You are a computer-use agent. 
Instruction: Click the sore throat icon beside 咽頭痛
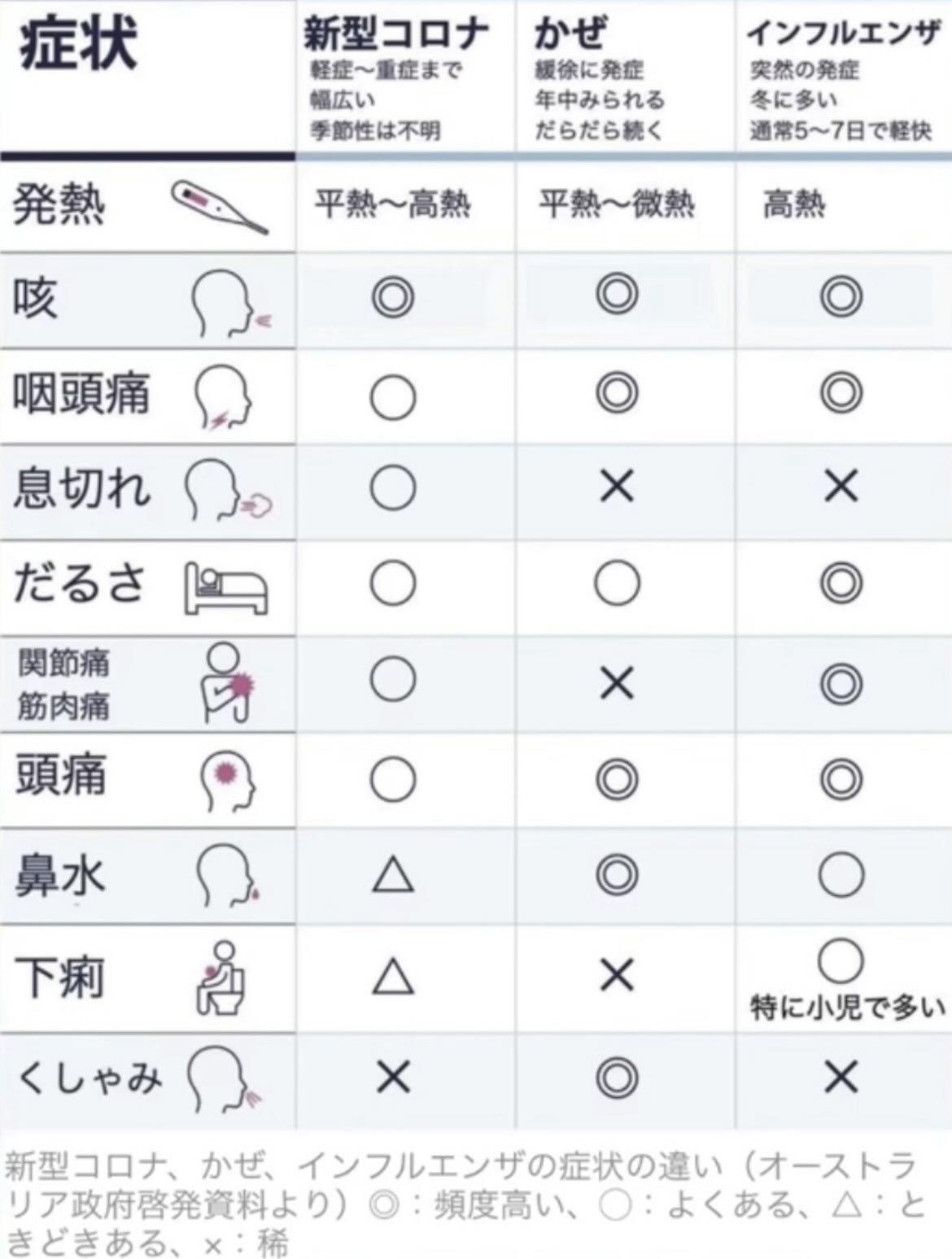222,397
